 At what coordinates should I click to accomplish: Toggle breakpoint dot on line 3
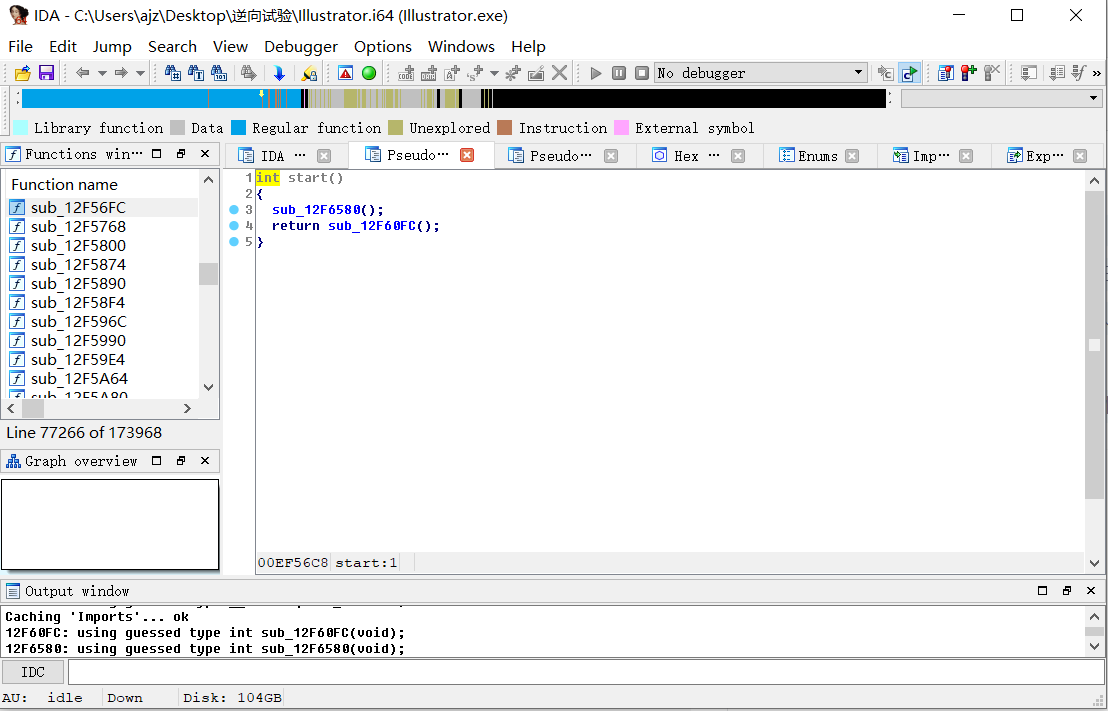click(234, 210)
